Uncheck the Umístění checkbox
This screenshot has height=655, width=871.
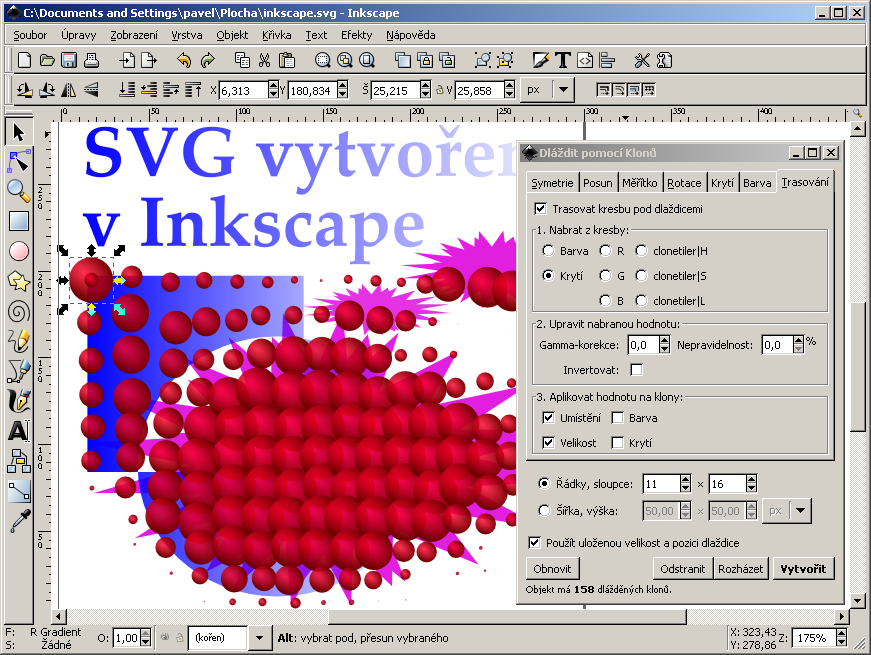click(548, 418)
